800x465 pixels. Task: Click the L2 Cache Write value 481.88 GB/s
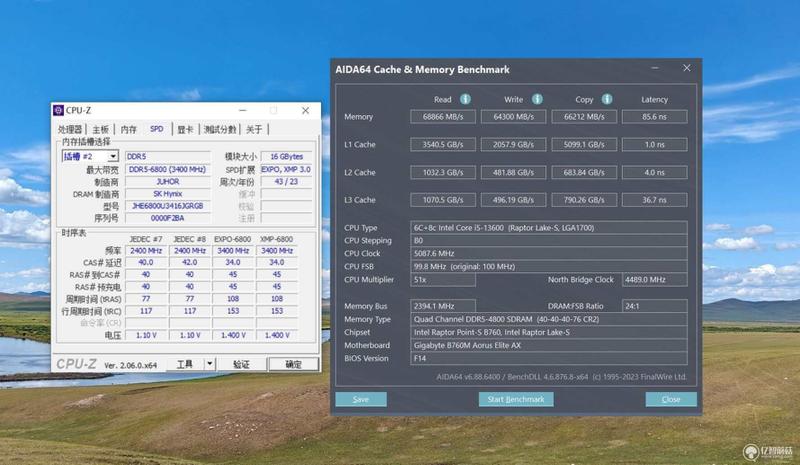click(513, 173)
